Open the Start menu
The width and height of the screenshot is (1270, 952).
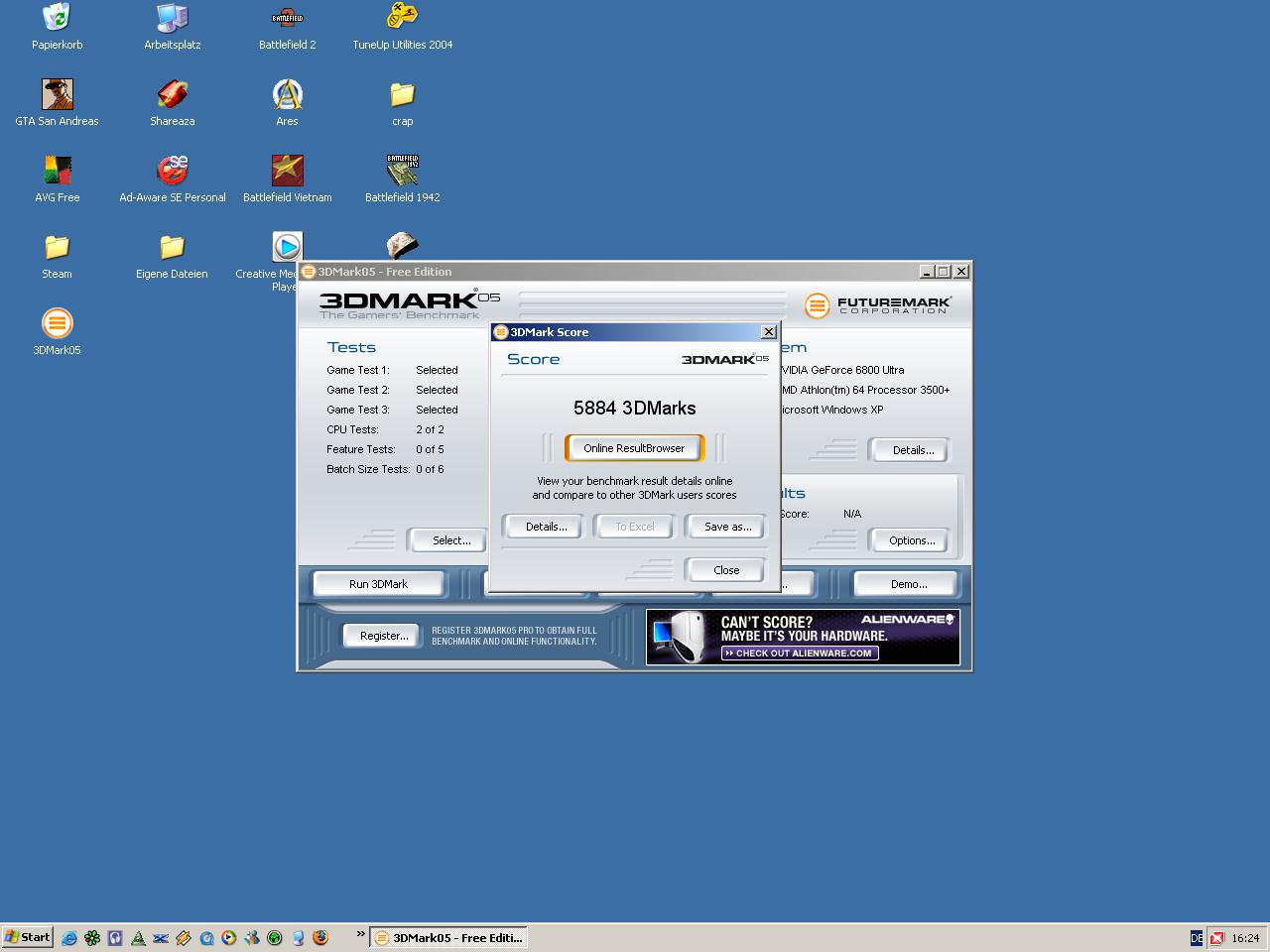pyautogui.click(x=28, y=937)
